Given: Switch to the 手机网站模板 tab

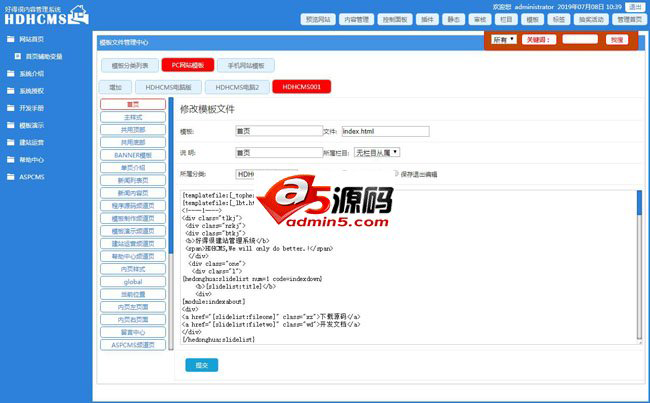Looking at the screenshot, I should point(246,65).
